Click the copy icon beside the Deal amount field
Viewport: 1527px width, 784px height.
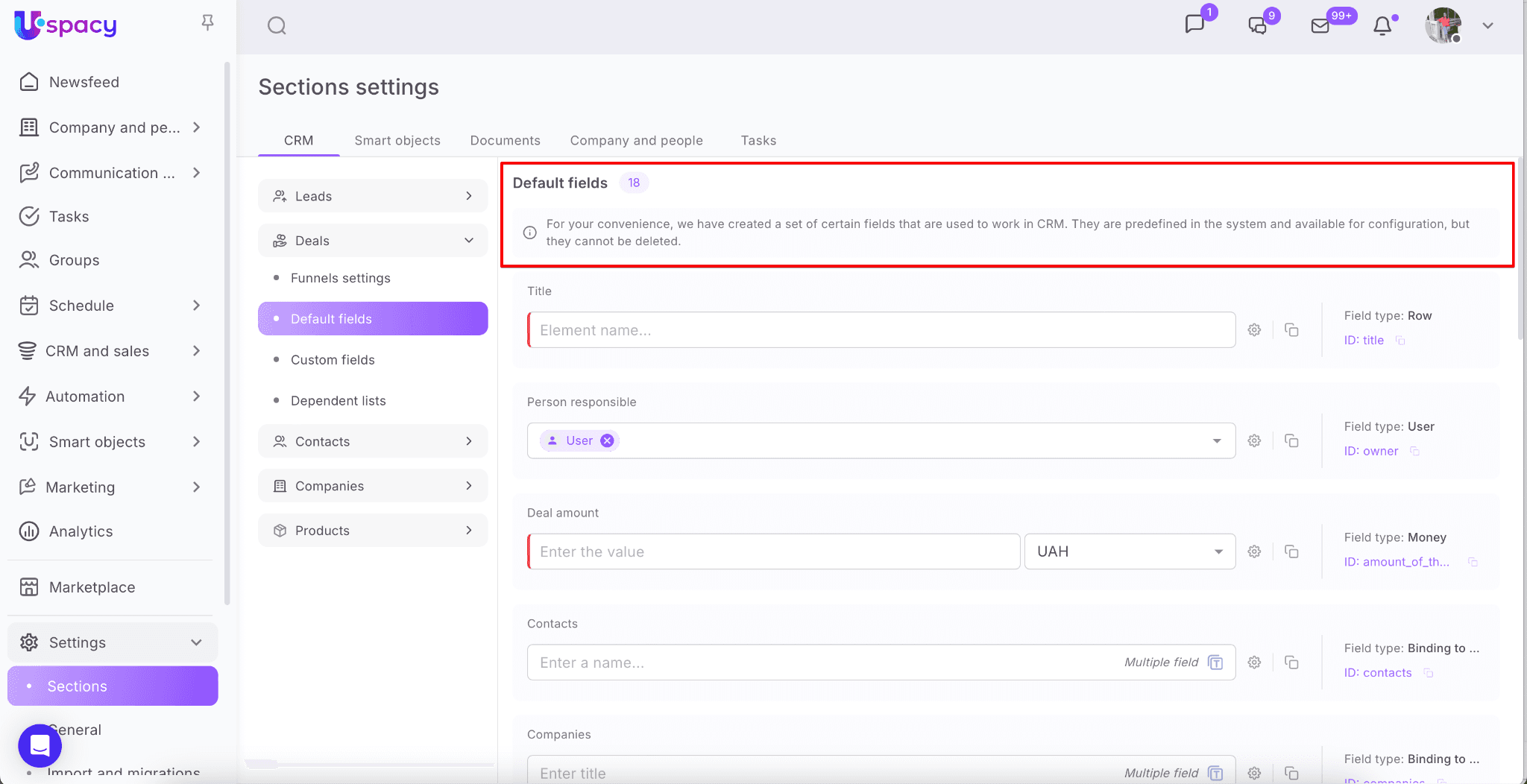1291,551
